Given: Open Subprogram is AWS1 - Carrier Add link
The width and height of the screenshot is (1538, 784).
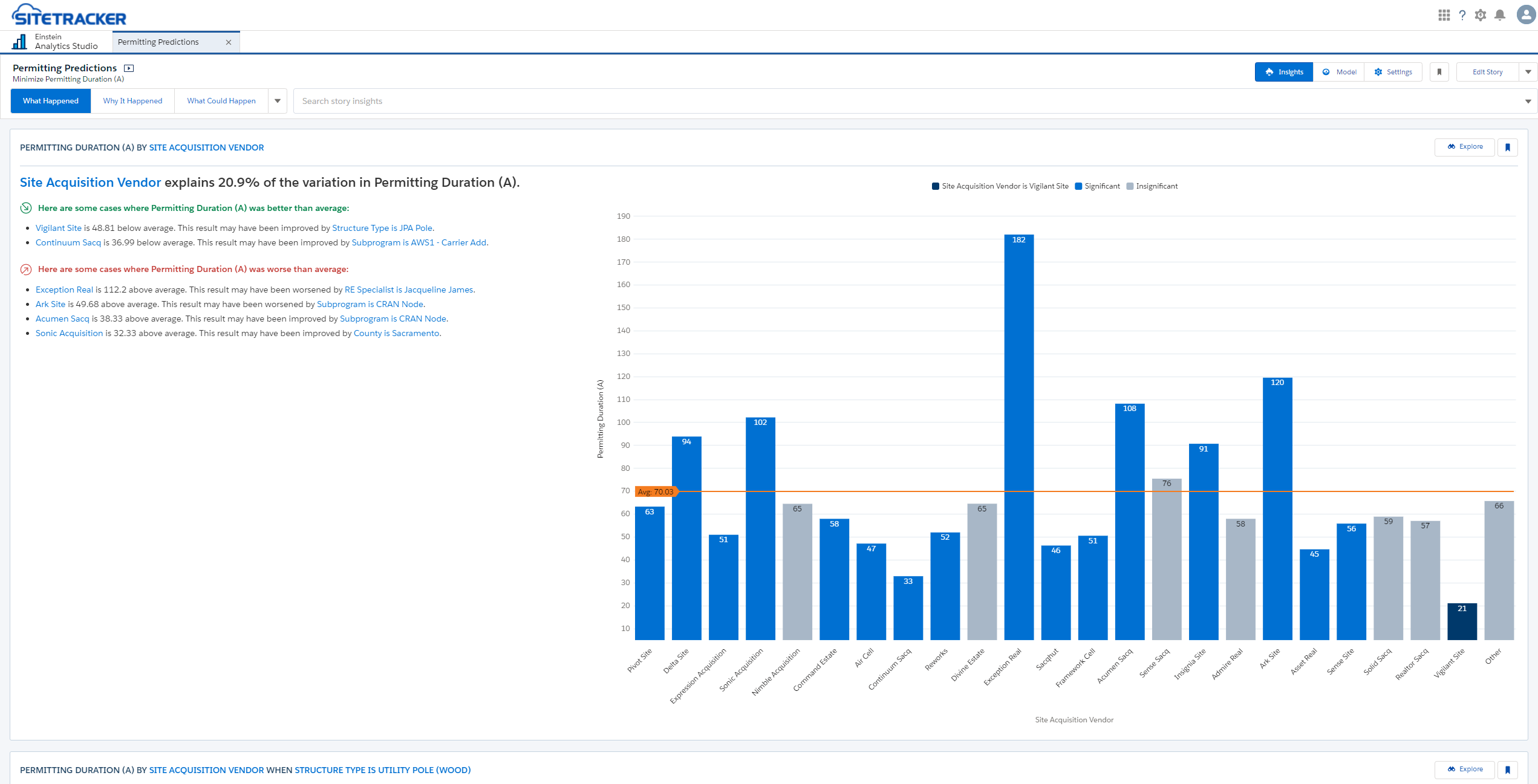Looking at the screenshot, I should pyautogui.click(x=419, y=242).
